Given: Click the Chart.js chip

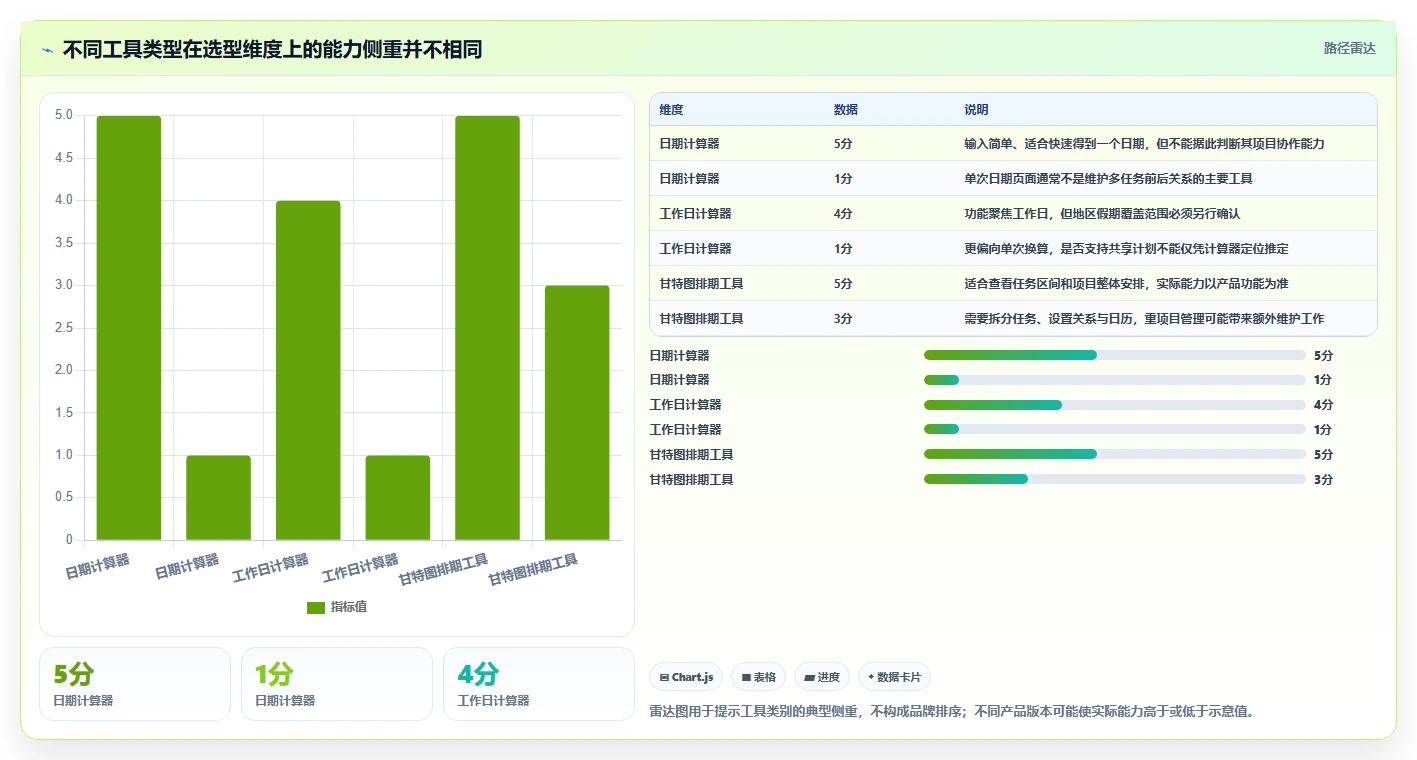Looking at the screenshot, I should (x=686, y=677).
